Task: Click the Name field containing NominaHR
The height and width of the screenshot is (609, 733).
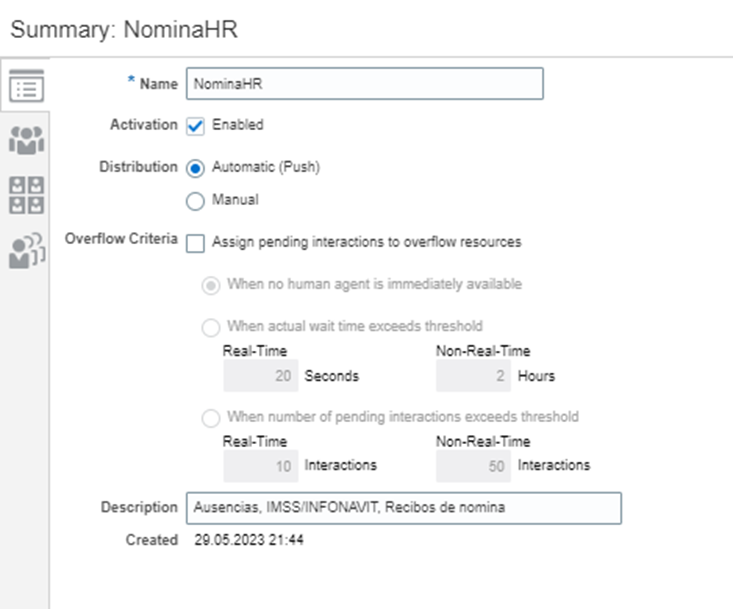Action: click(365, 84)
